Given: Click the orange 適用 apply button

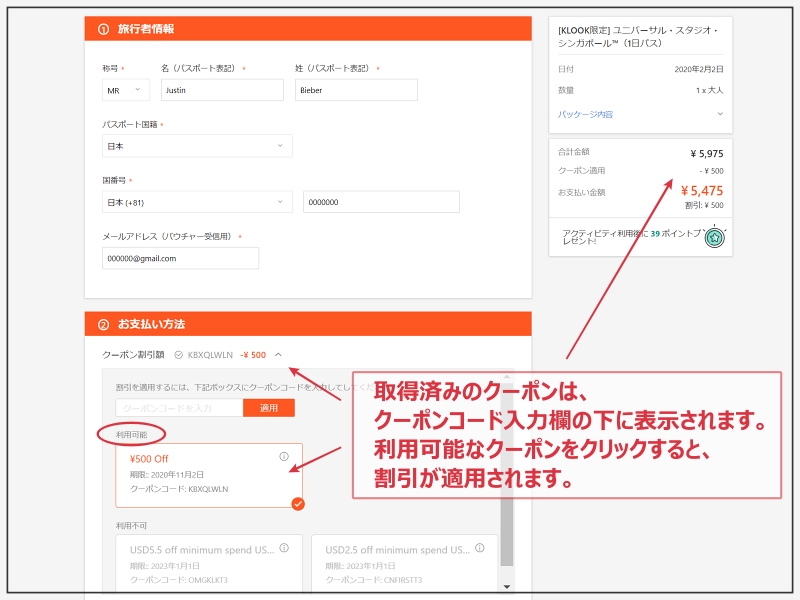Looking at the screenshot, I should (269, 408).
